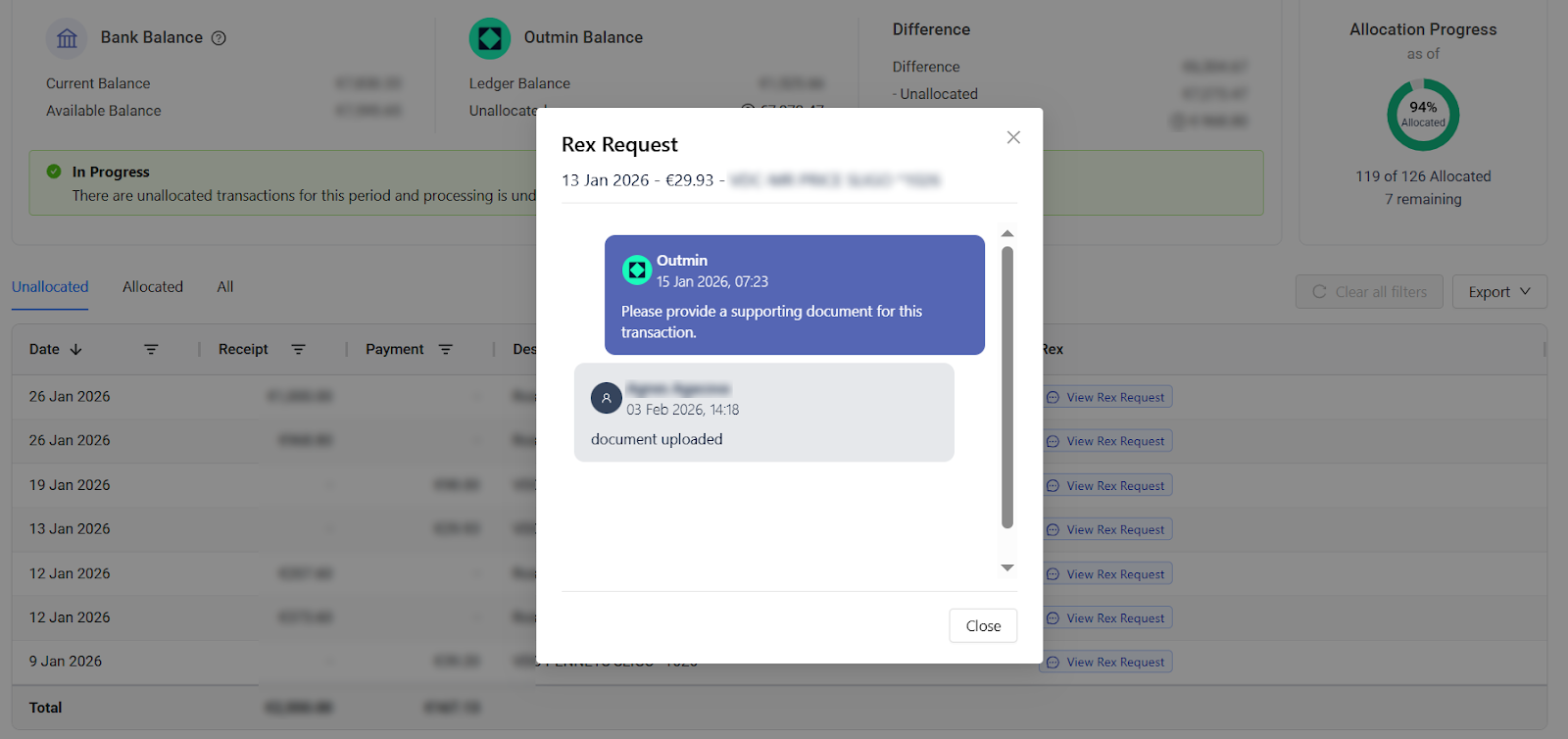View Rex Request for 13 Jan 2026 row

tap(1106, 529)
